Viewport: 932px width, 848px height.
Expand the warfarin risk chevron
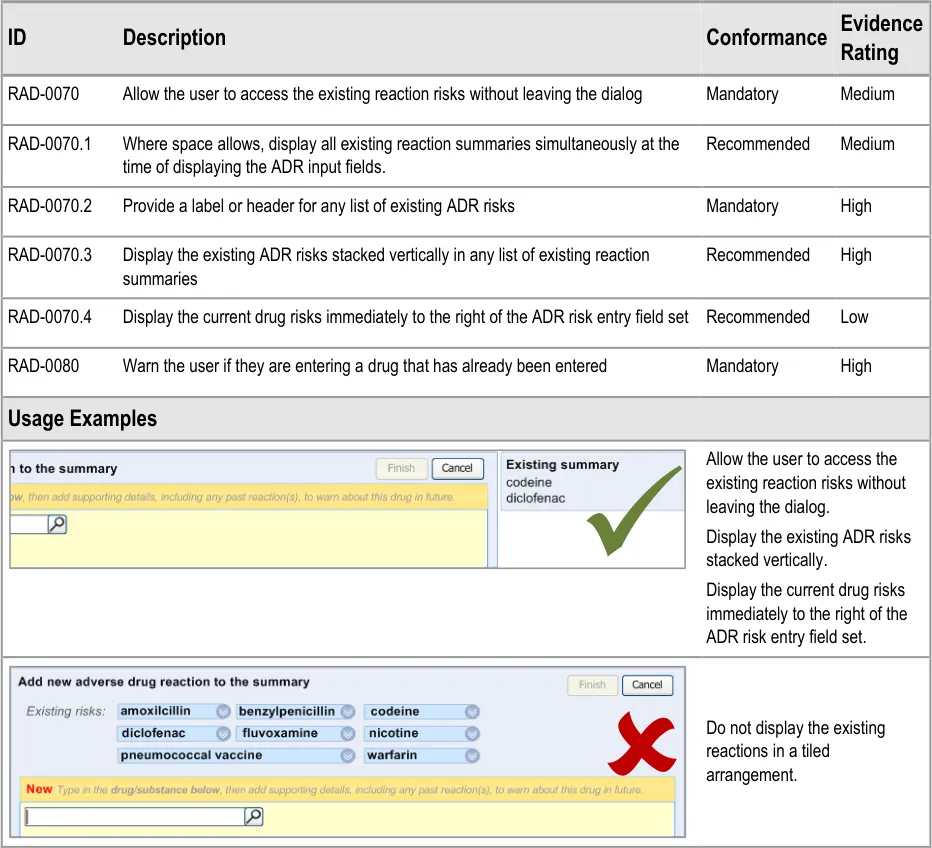472,756
